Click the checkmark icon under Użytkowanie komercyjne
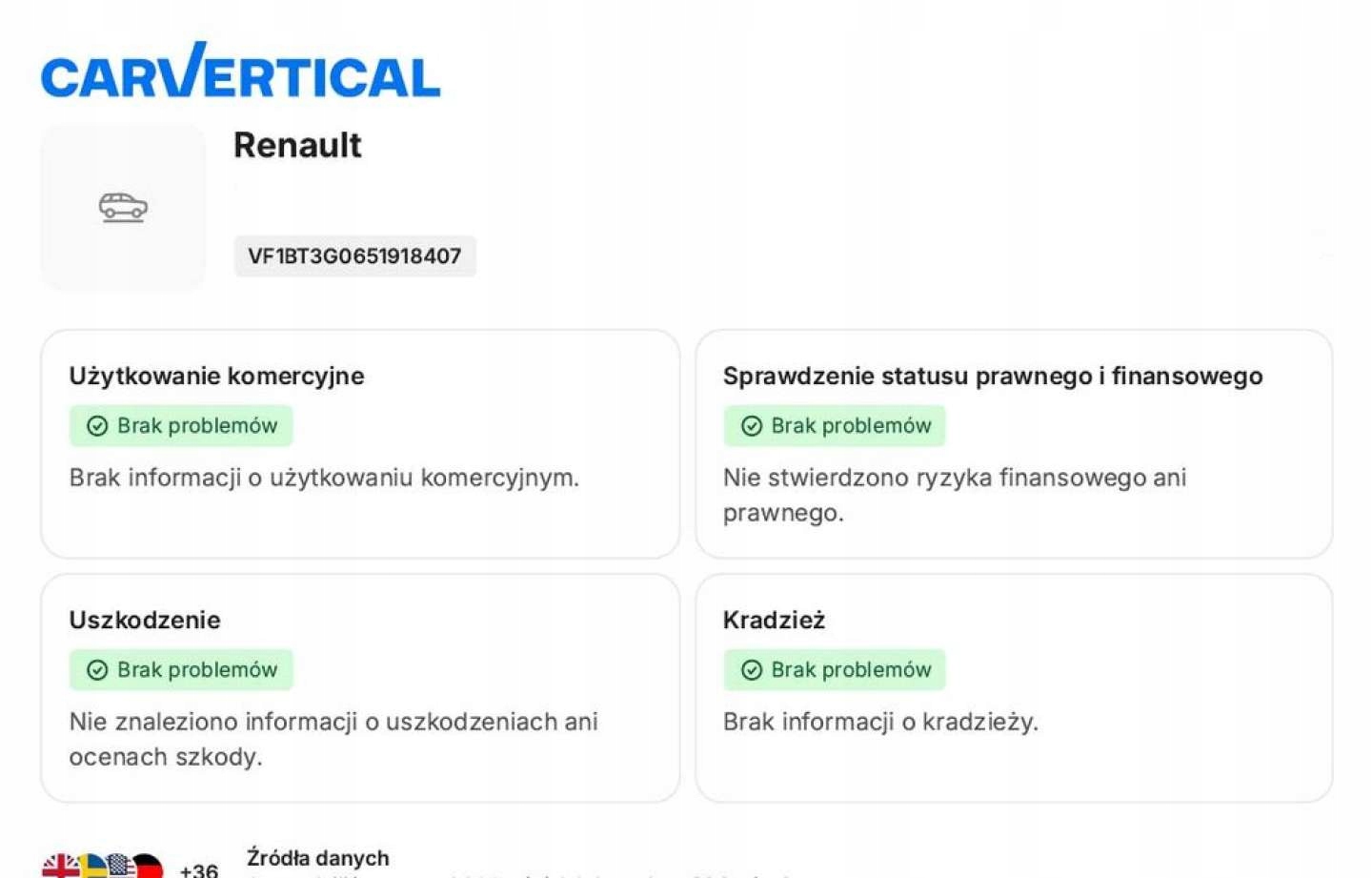 [97, 426]
